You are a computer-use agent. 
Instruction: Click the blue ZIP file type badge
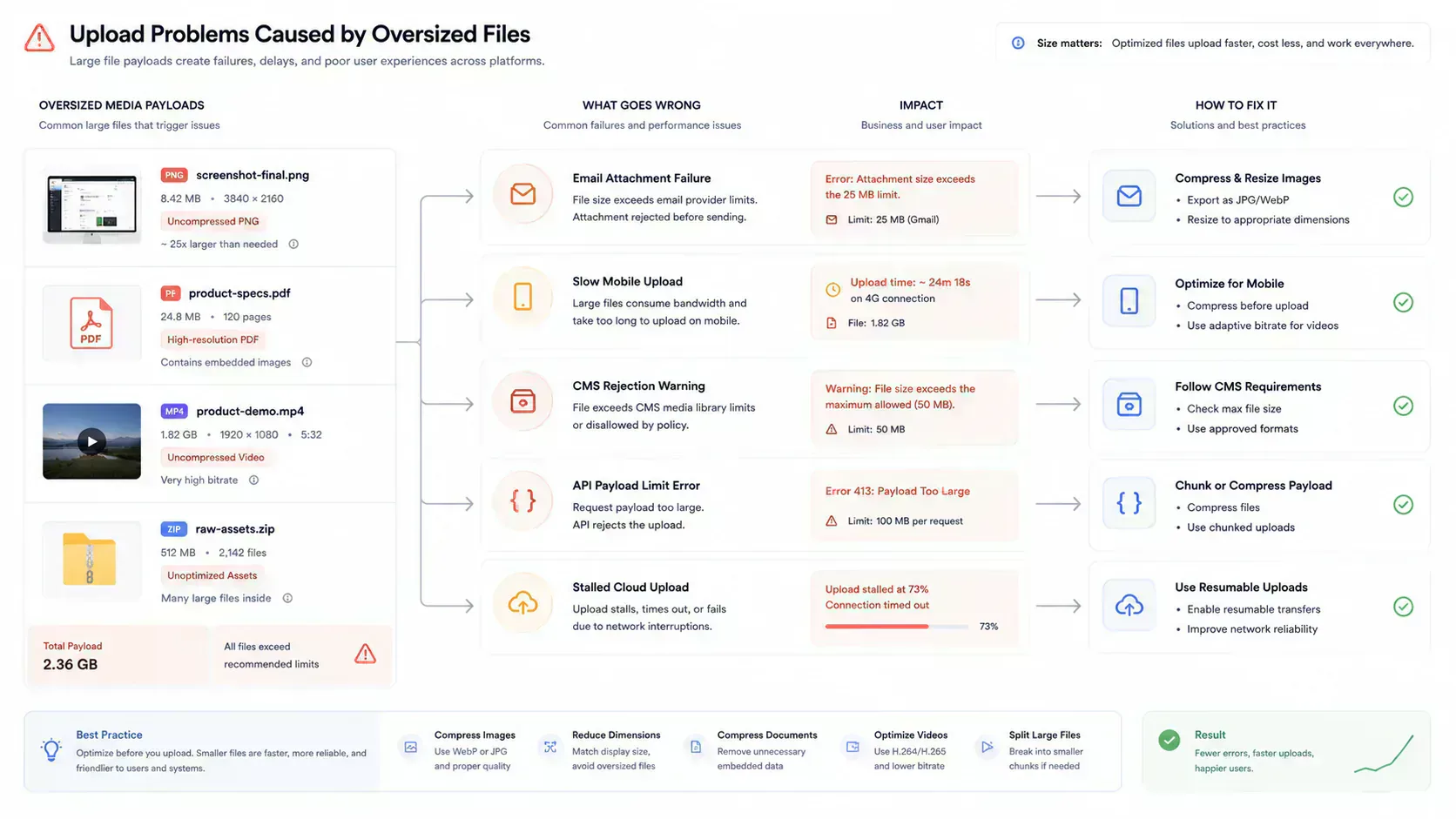174,529
